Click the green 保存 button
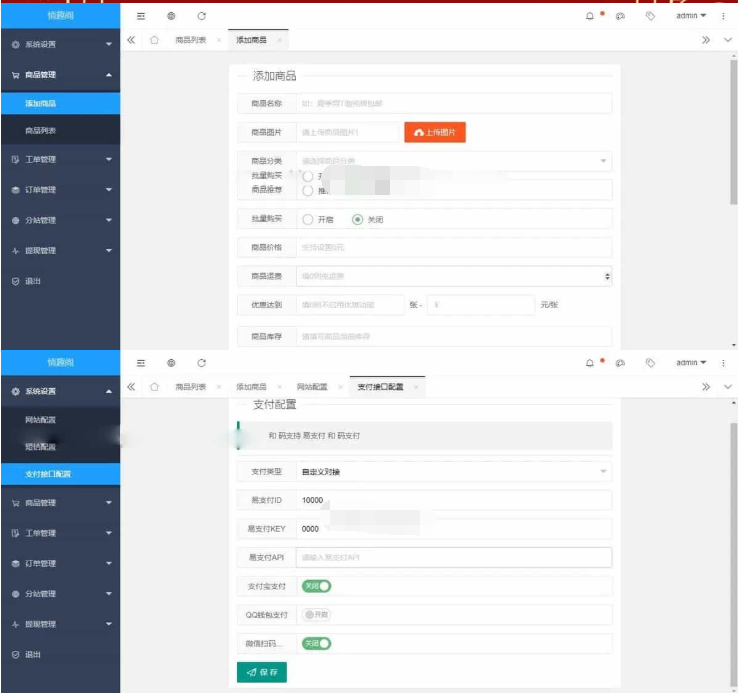The image size is (742, 693). (262, 672)
